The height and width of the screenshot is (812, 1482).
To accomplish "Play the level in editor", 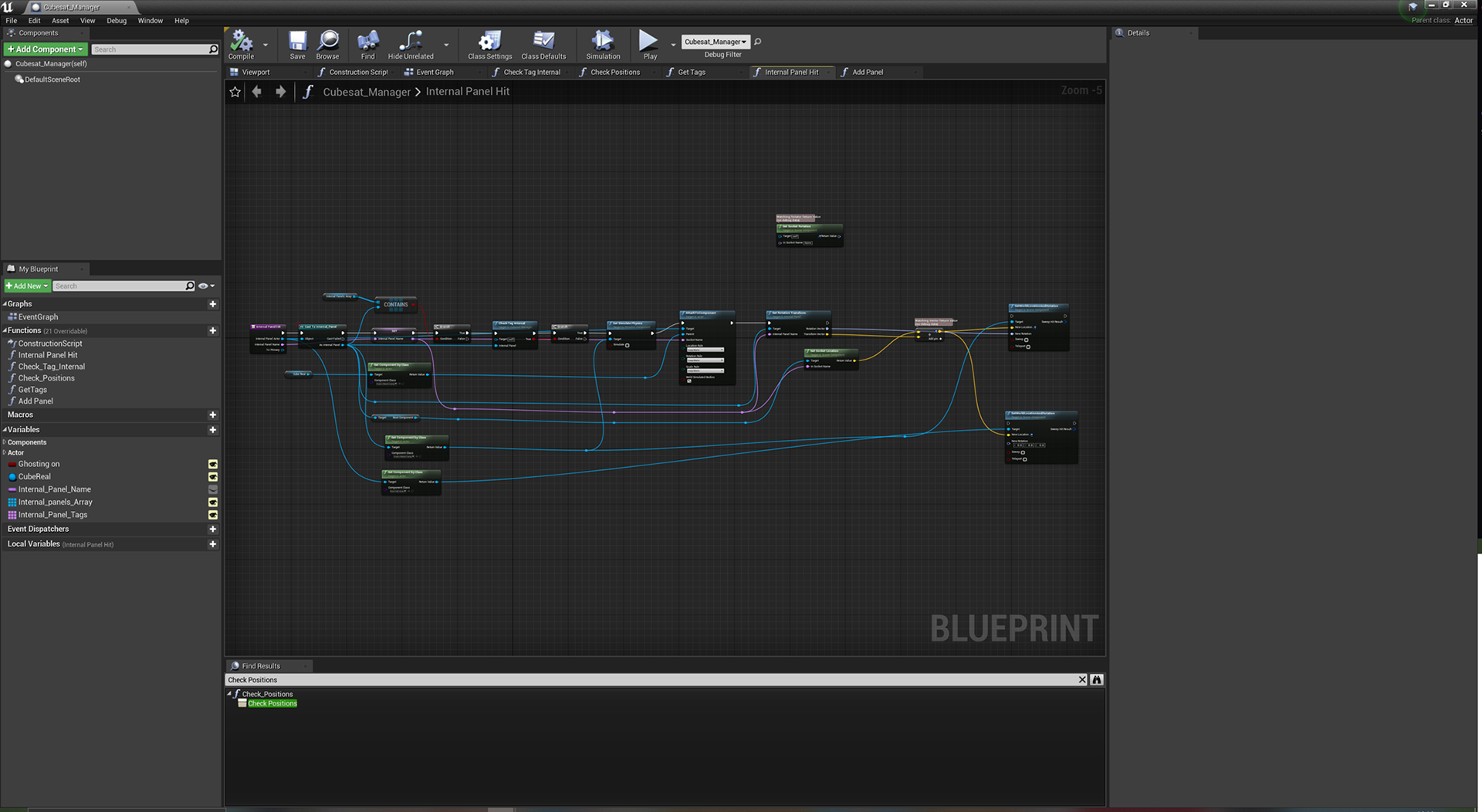I will 649,45.
